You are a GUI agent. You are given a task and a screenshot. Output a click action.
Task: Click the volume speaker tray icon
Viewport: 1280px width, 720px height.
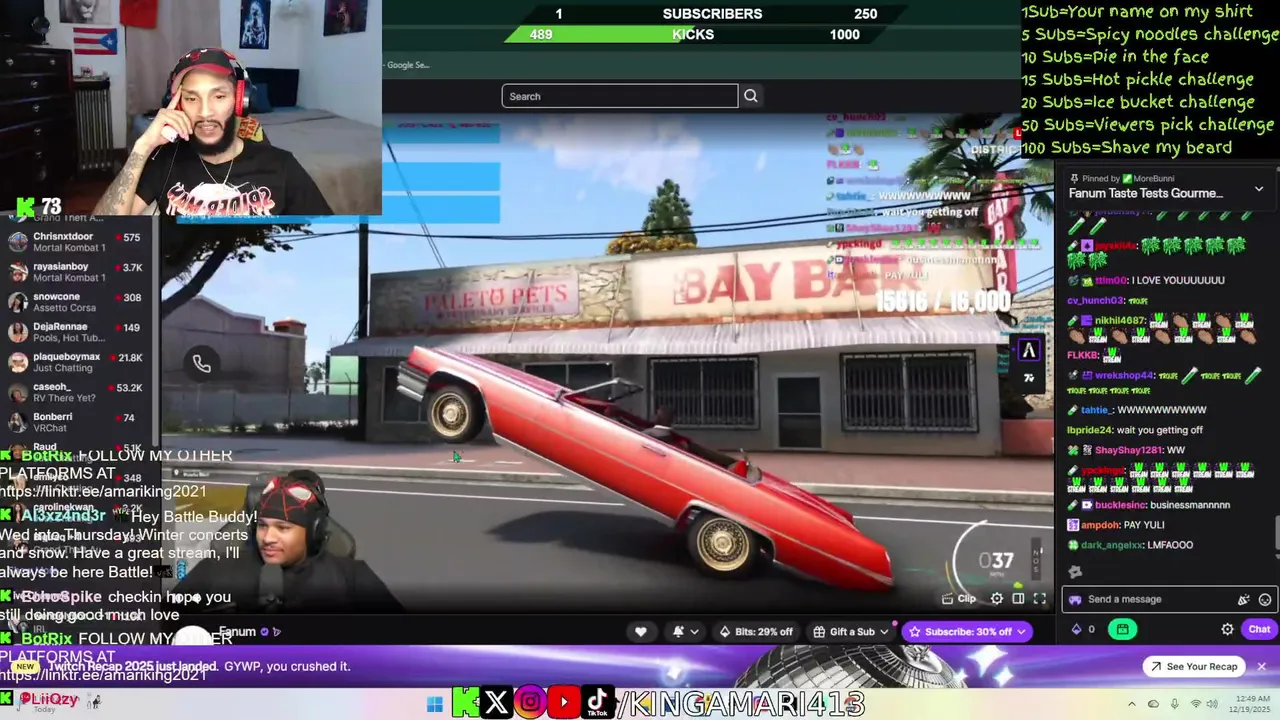pyautogui.click(x=1214, y=704)
